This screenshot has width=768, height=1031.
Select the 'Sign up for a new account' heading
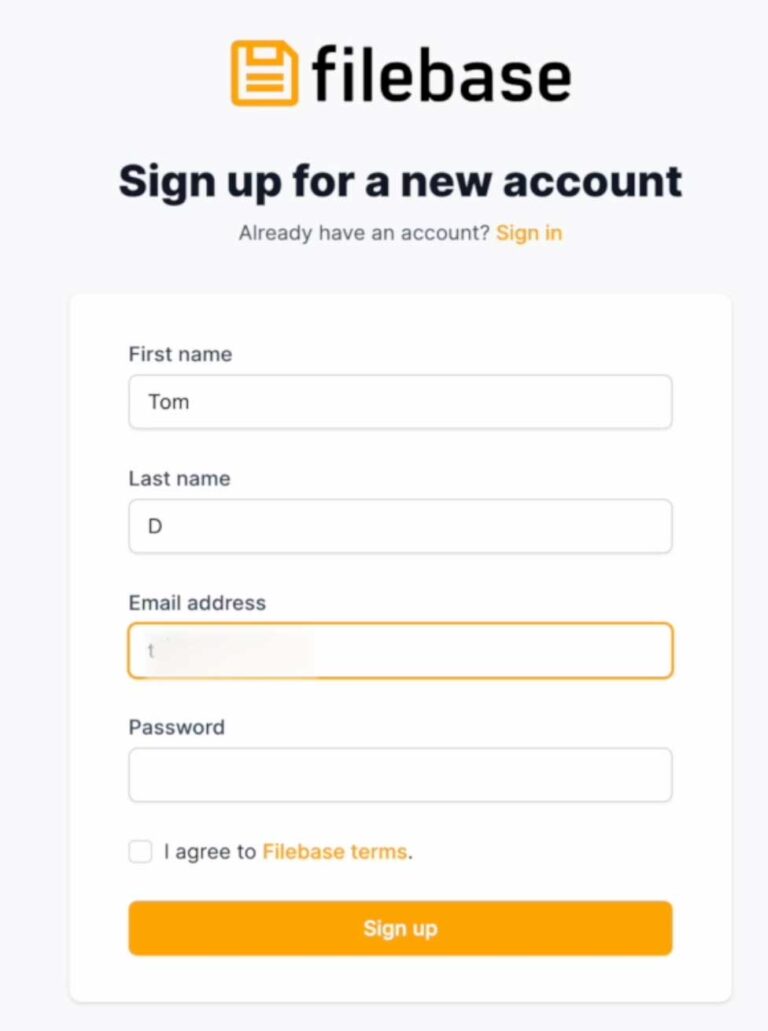[x=400, y=181]
